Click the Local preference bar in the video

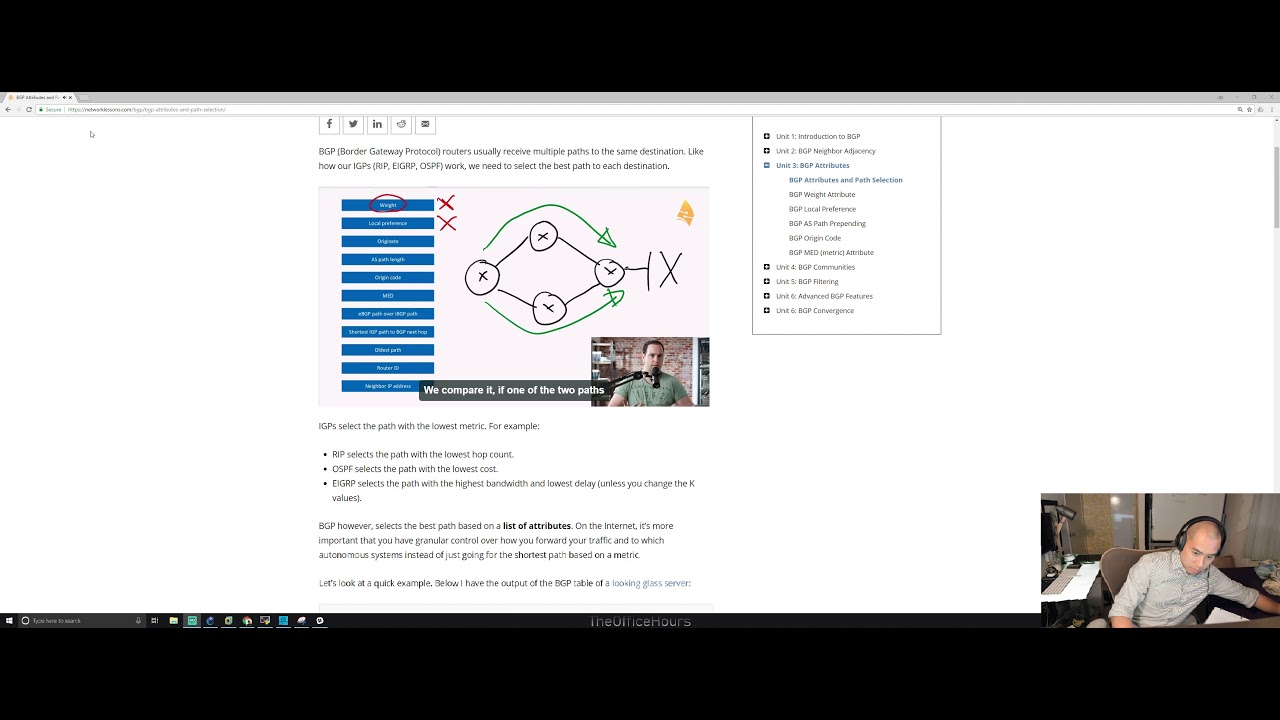[388, 223]
